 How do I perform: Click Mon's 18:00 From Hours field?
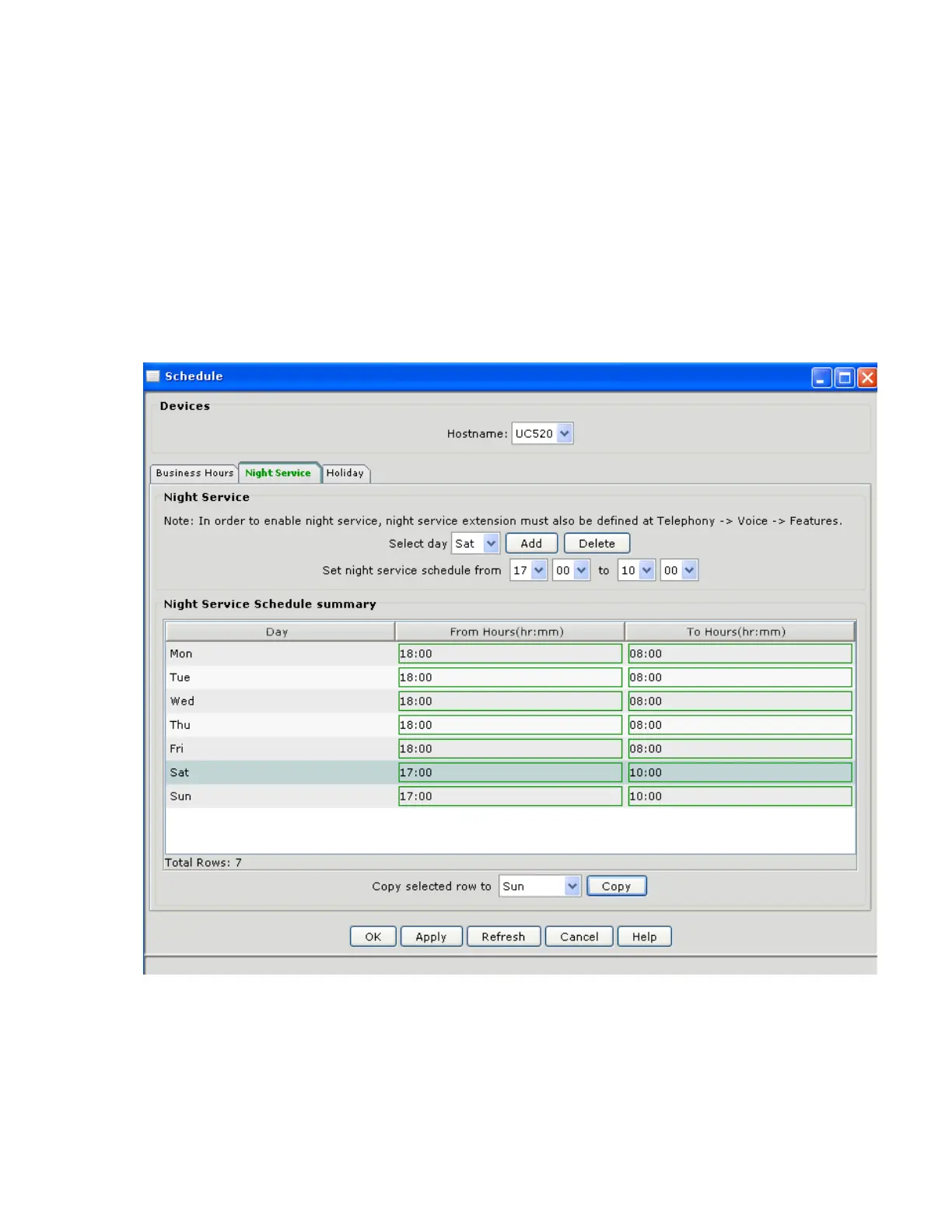point(510,653)
